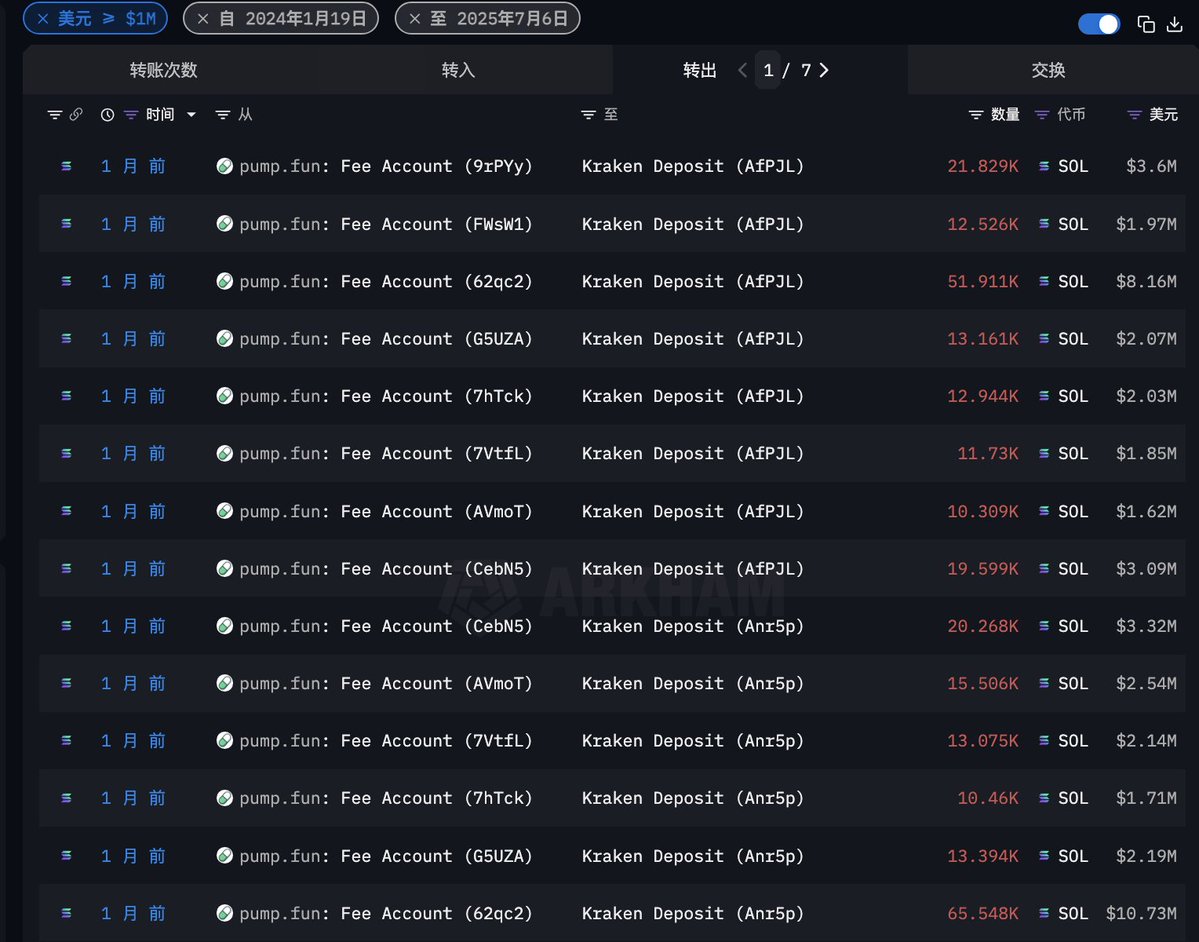This screenshot has height=942, width=1199.
Task: Click the SOL token icon in the $10.73M row
Action: (1044, 913)
